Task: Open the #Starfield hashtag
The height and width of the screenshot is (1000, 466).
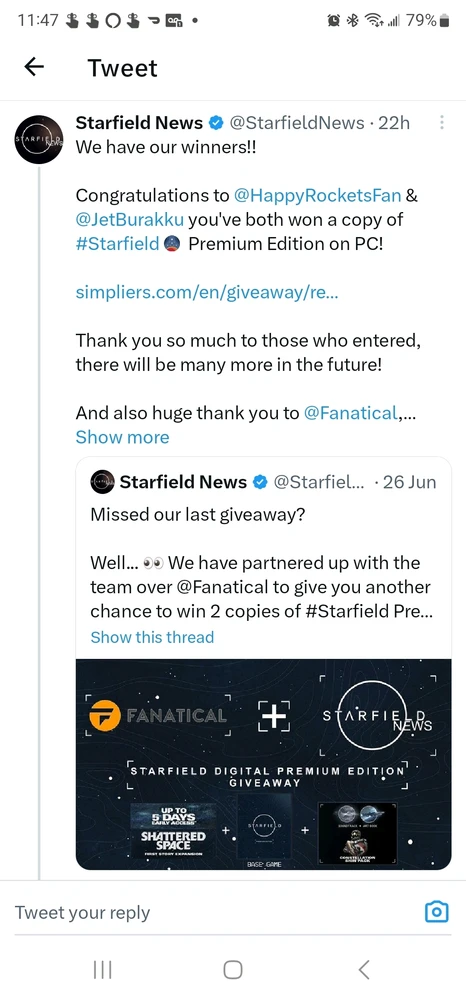Action: point(117,244)
